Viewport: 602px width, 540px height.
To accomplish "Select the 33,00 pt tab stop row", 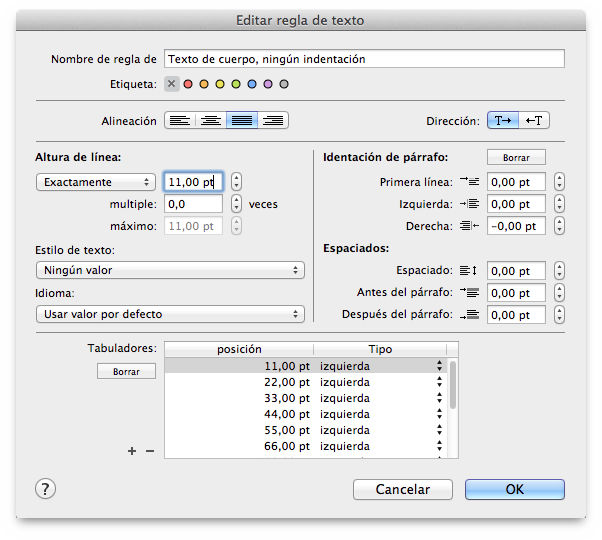I will [306, 398].
